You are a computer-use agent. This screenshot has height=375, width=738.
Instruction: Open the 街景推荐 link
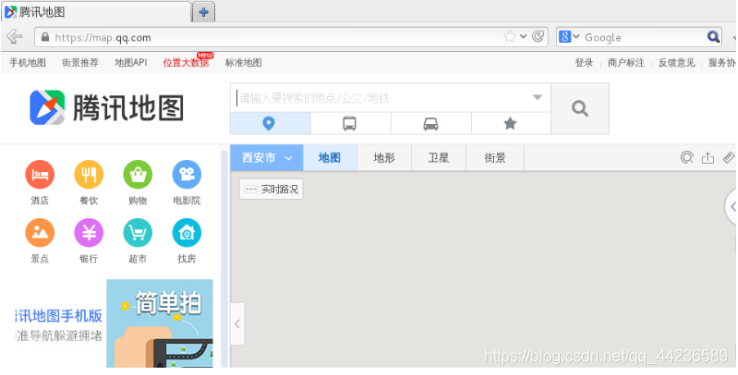click(80, 63)
